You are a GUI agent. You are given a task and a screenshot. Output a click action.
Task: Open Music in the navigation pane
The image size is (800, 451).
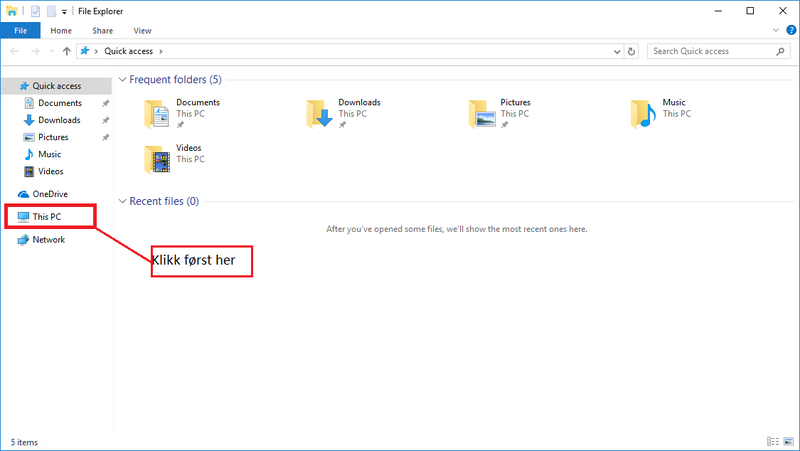pyautogui.click(x=49, y=154)
